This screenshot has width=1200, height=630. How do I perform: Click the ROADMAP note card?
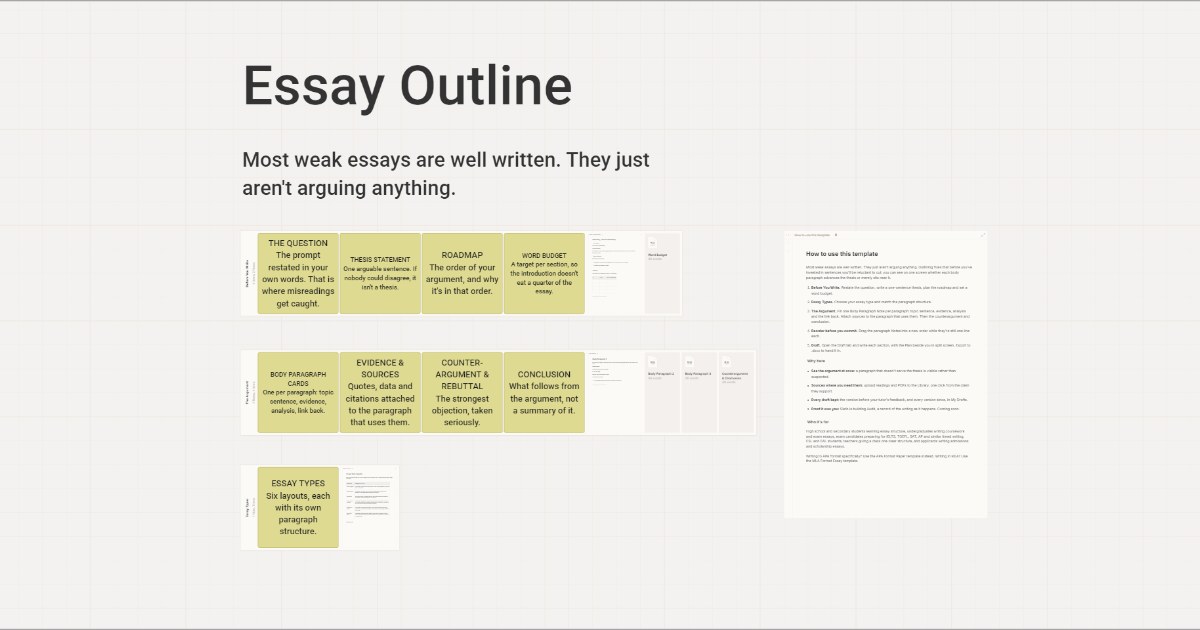[x=462, y=274]
